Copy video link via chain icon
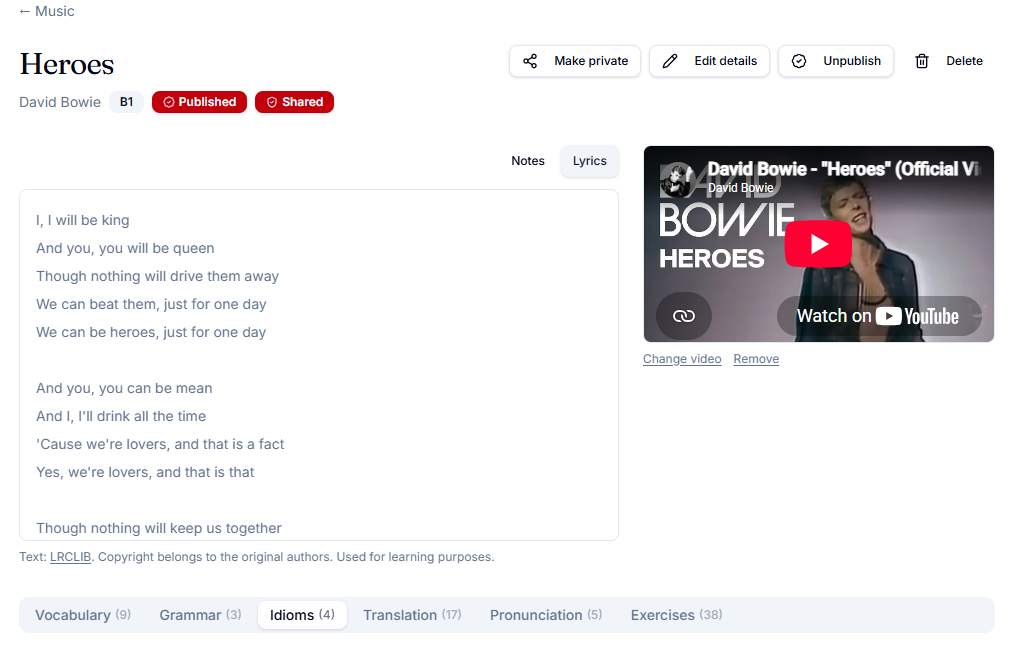Screen dimensions: 1031x647 tap(684, 316)
